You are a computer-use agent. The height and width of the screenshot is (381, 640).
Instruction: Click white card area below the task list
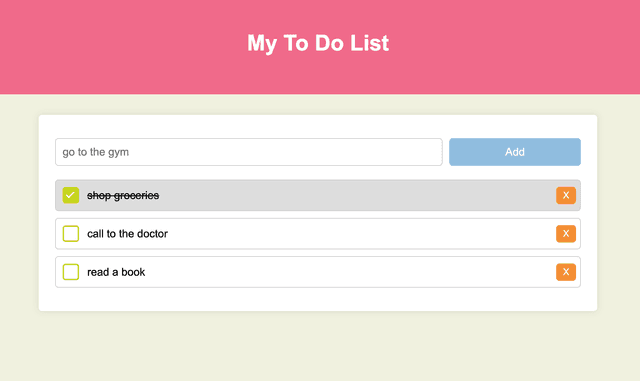coord(318,300)
